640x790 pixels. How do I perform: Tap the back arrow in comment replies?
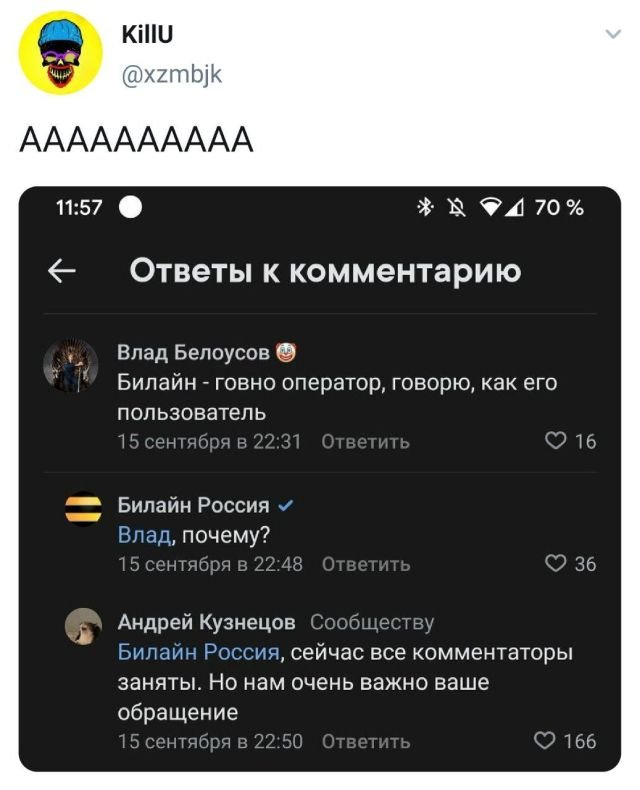(62, 271)
